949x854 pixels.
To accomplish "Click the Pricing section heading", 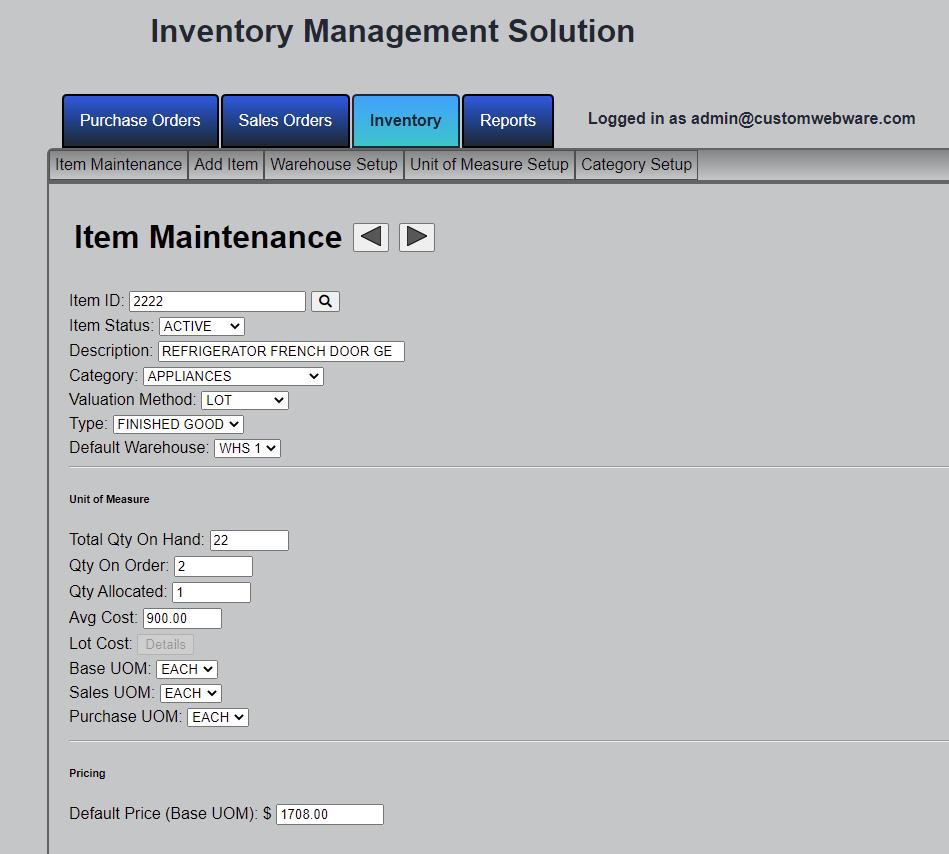I will point(87,774).
